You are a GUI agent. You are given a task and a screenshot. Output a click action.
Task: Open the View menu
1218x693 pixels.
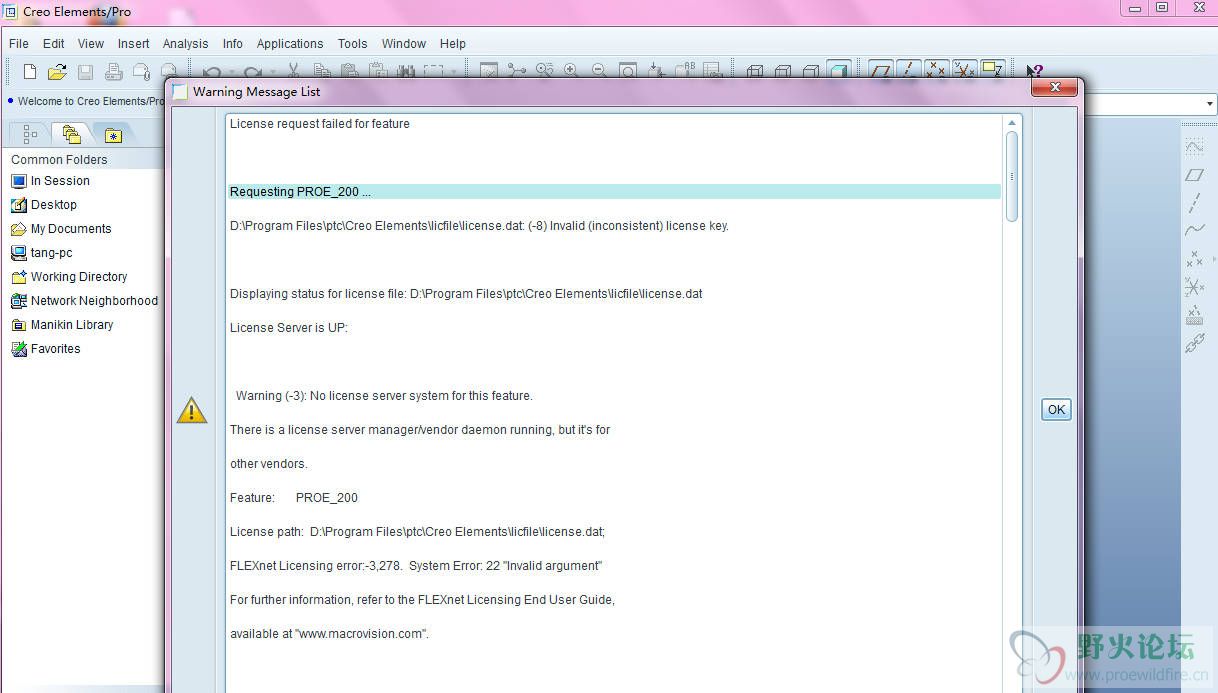point(91,44)
